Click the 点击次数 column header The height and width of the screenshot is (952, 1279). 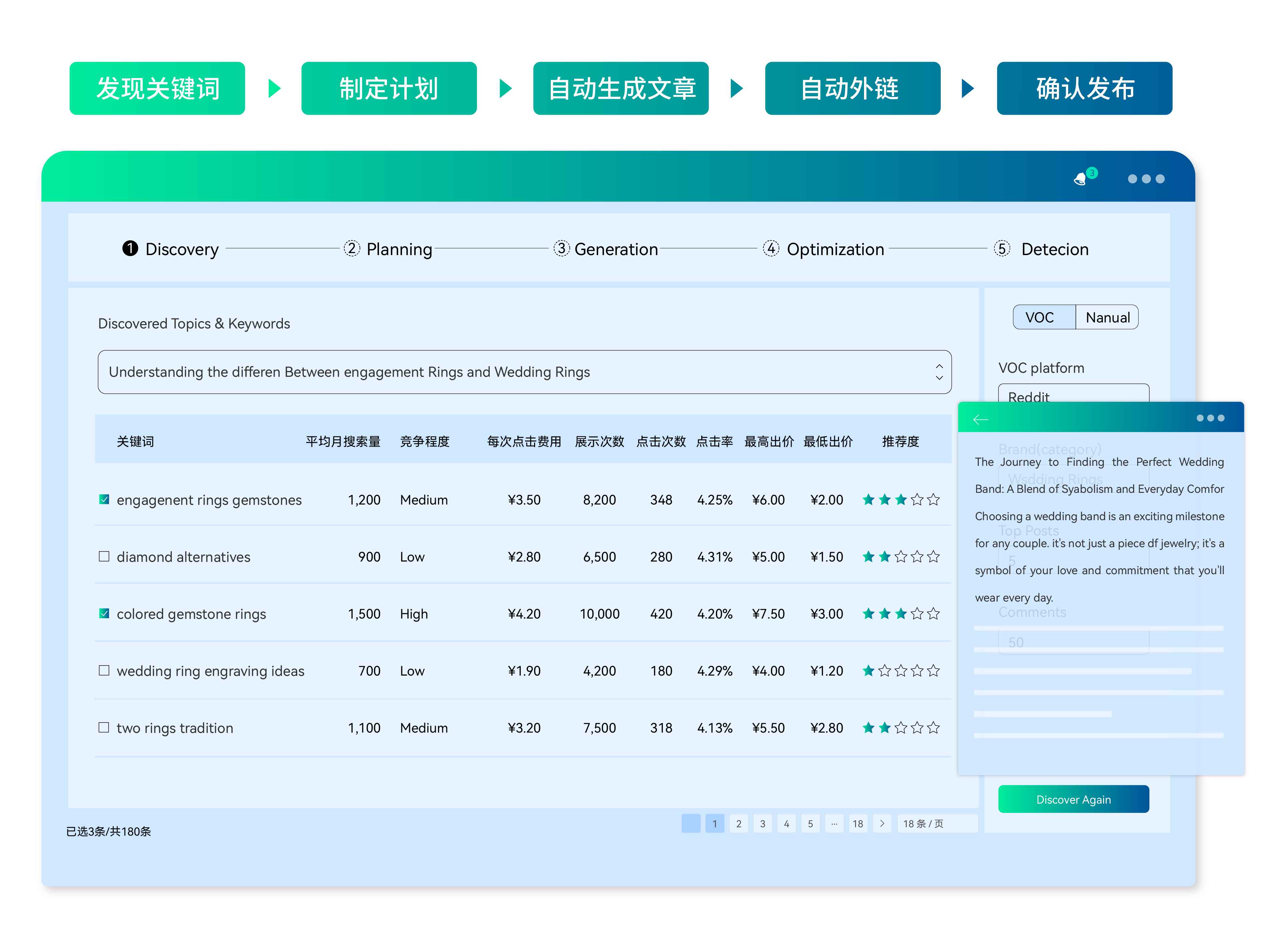pos(661,441)
